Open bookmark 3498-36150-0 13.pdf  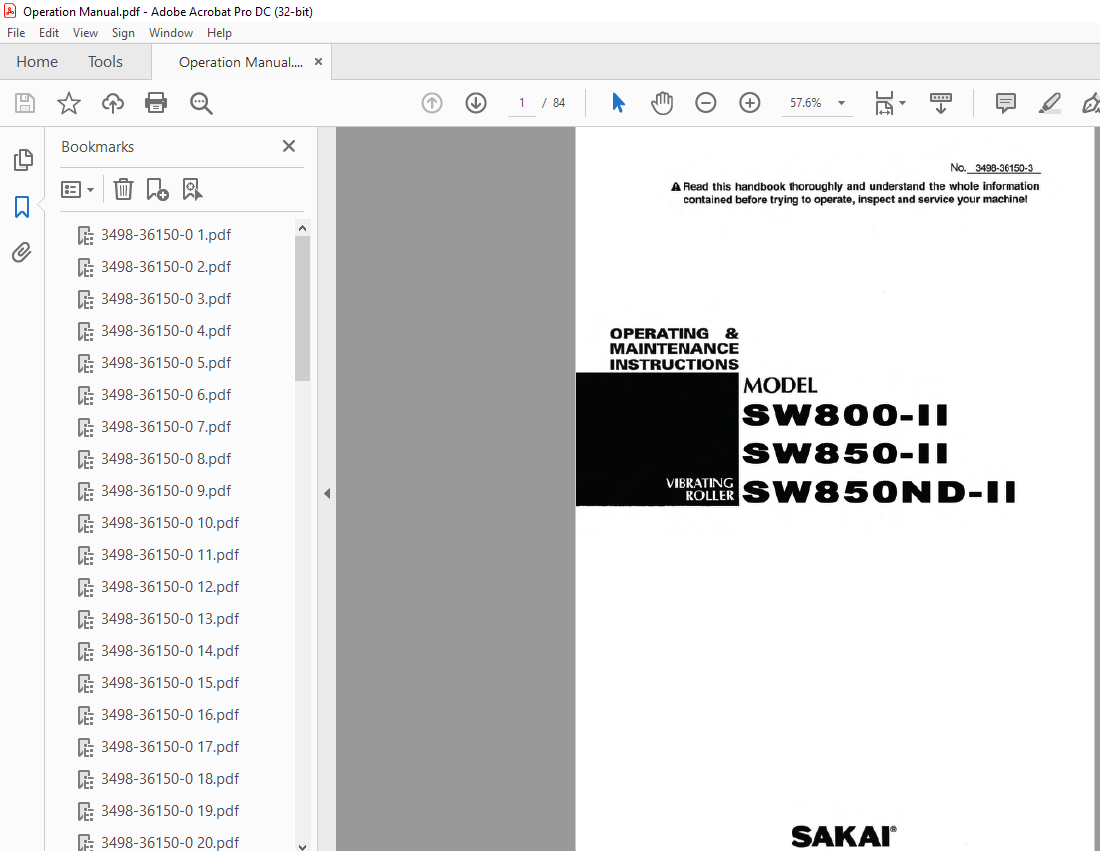(170, 619)
